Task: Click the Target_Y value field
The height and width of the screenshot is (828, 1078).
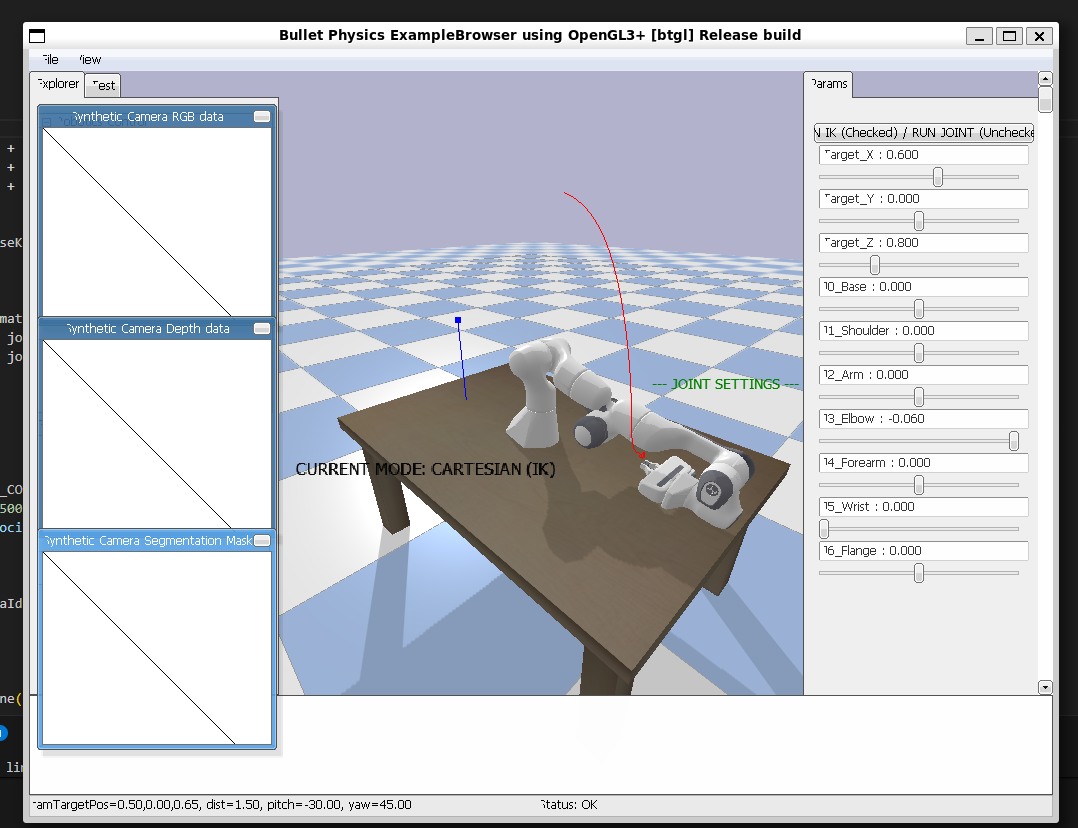Action: tap(923, 199)
